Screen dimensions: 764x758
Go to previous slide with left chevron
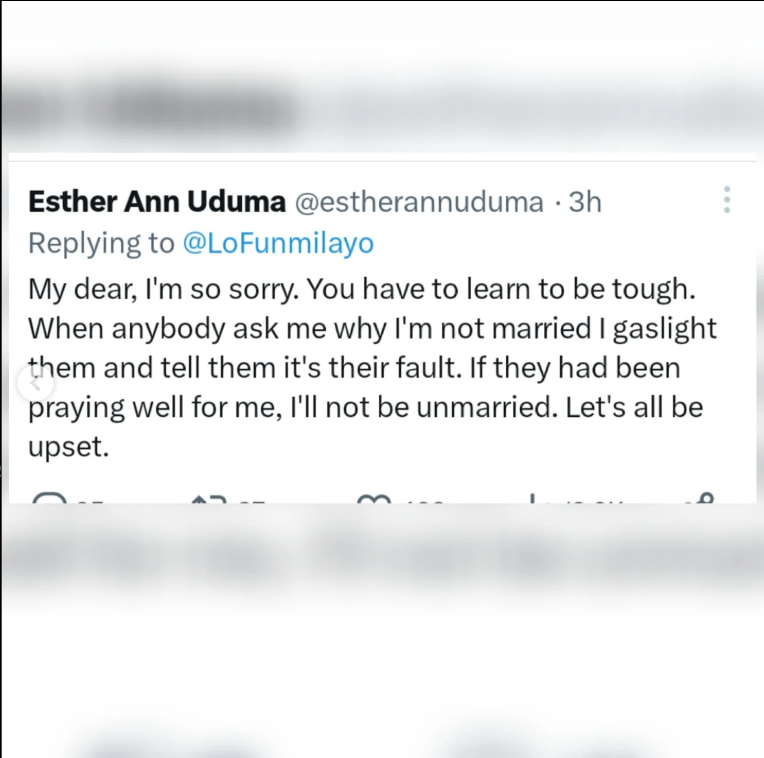[x=35, y=383]
